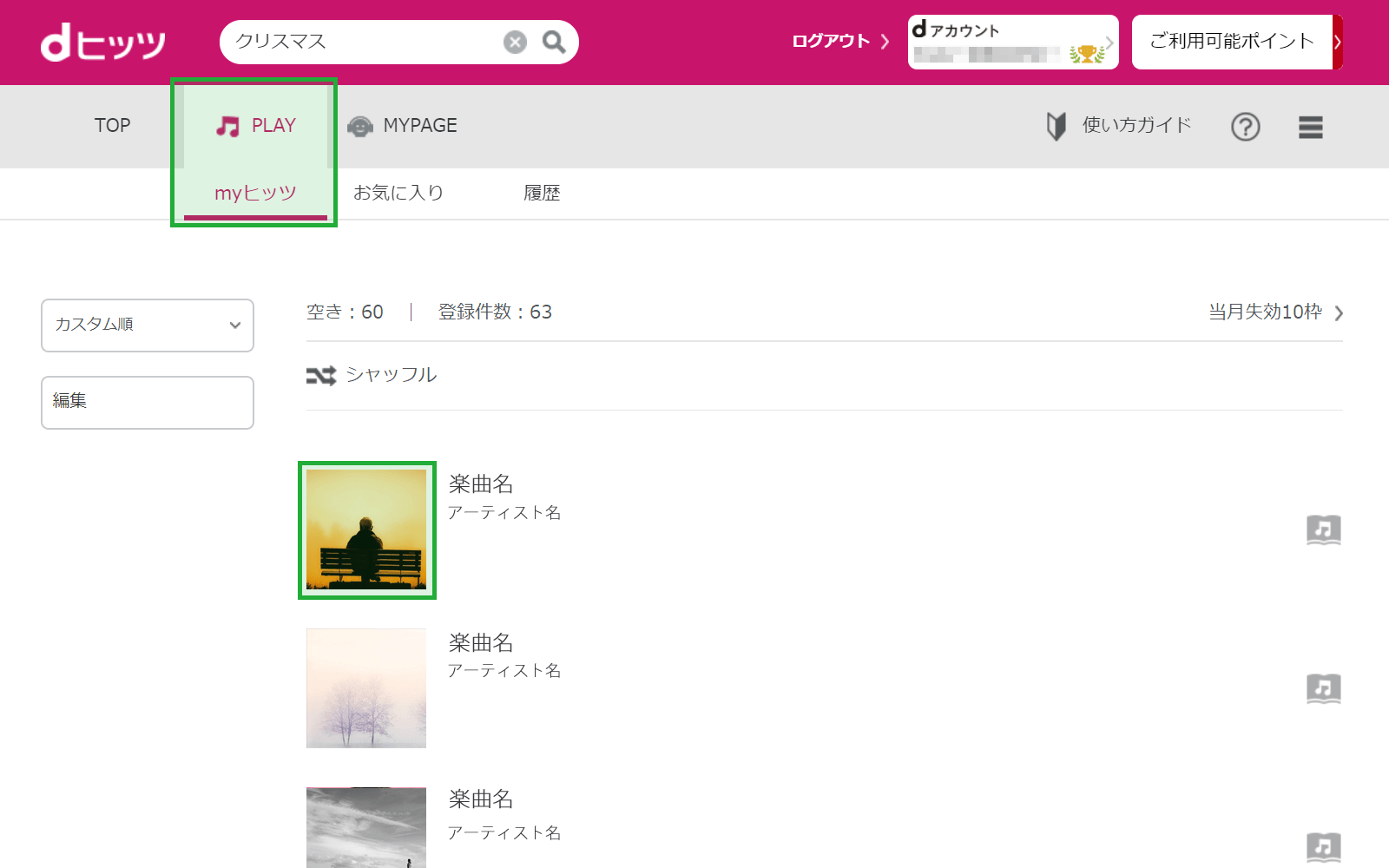This screenshot has width=1389, height=868.
Task: Click the dヒッツ logo
Action: (x=103, y=42)
